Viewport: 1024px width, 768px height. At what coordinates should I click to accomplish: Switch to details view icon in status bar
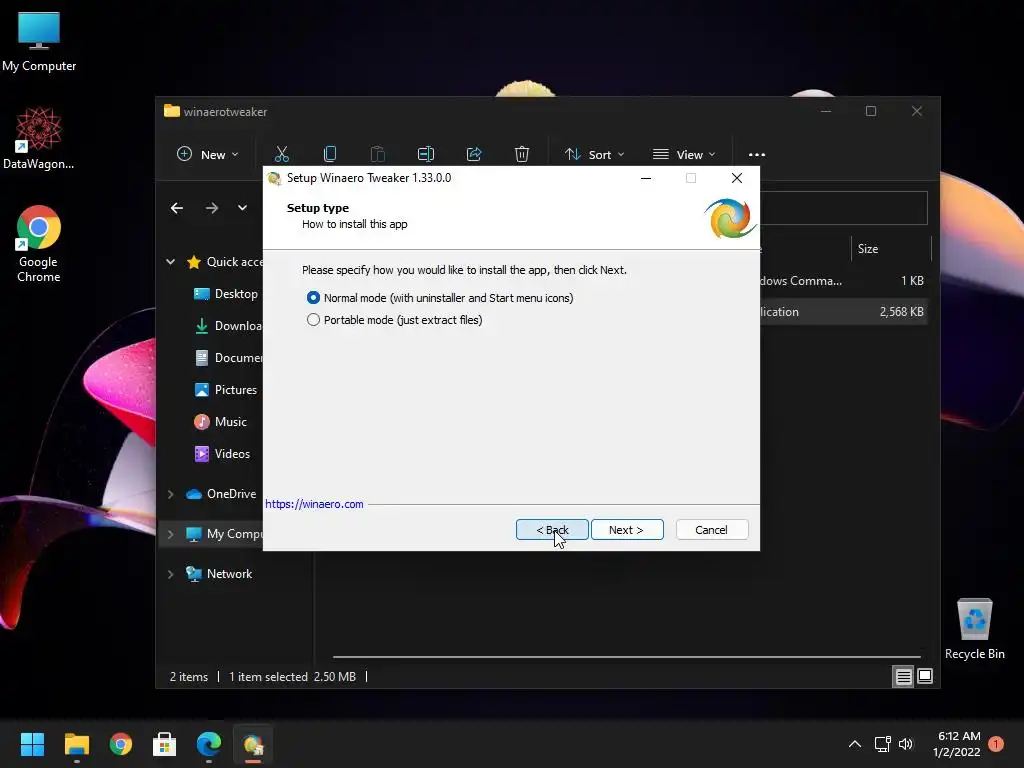903,677
